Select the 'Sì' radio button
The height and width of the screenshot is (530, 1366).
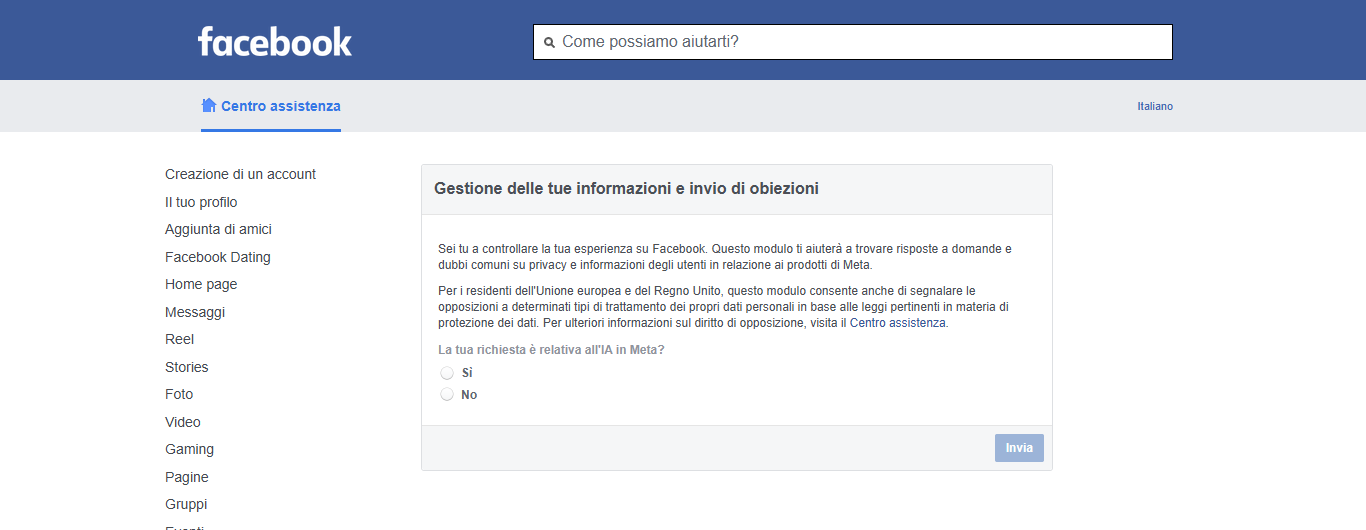pyautogui.click(x=447, y=373)
